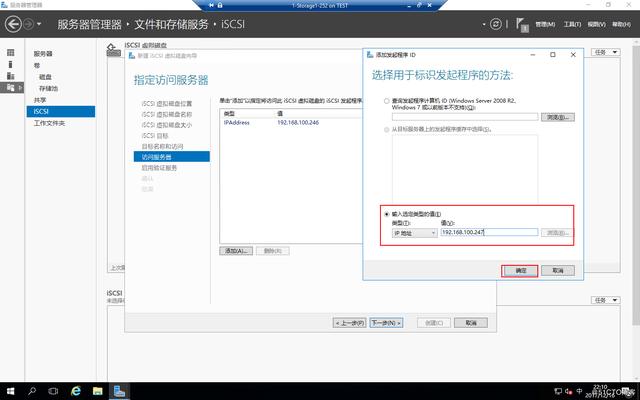Click the 值 column header in initiator list
The height and width of the screenshot is (400, 640).
click(x=280, y=113)
